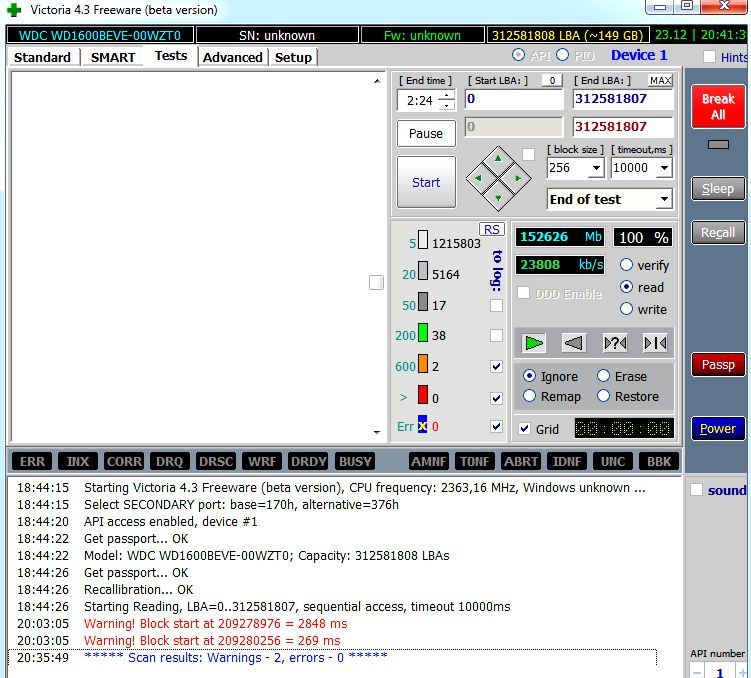
Task: Switch to the SMART tab
Action: click(x=113, y=57)
